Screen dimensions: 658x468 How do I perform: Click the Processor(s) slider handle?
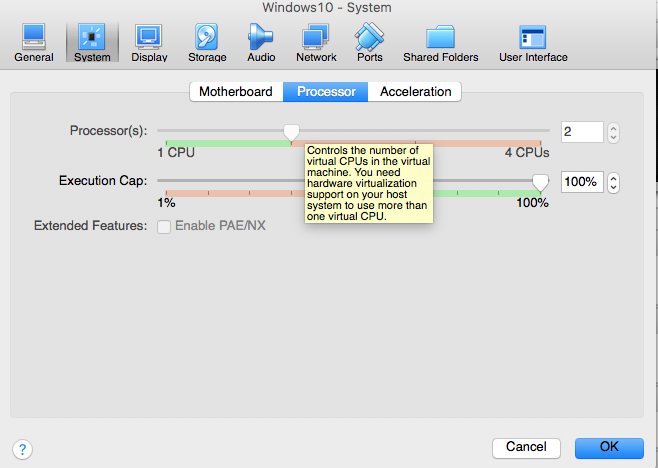(x=291, y=132)
